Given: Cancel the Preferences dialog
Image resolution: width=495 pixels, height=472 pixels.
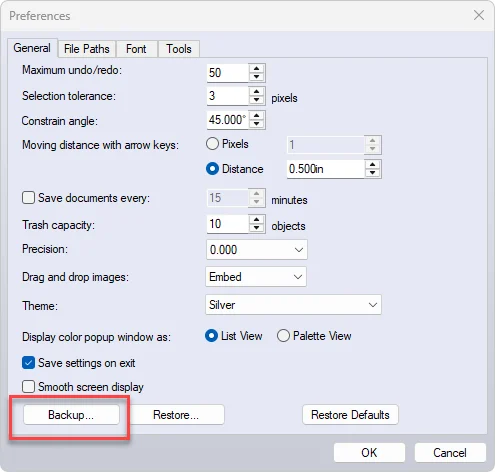Looking at the screenshot, I should click(x=450, y=453).
